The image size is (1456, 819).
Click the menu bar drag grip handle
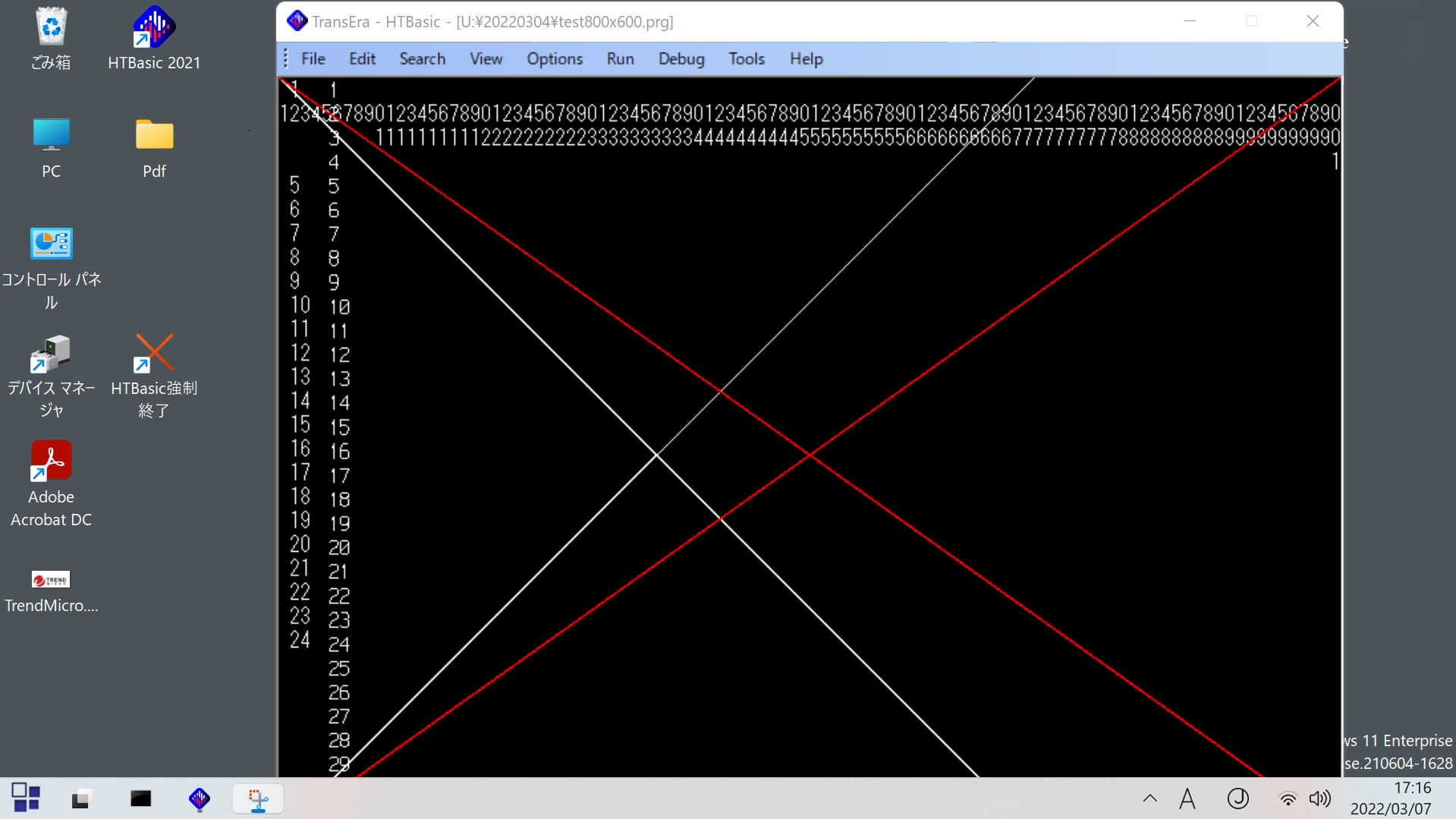click(x=285, y=58)
